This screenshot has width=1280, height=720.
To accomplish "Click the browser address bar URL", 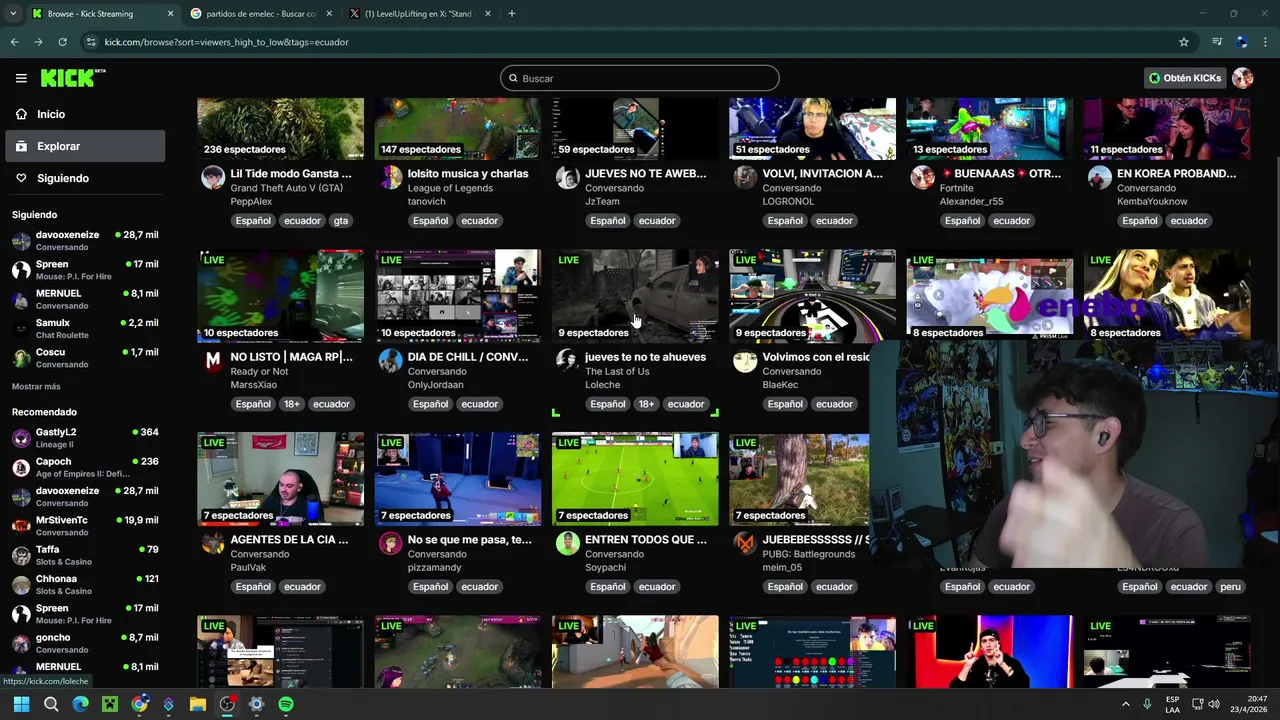I will pos(226,42).
